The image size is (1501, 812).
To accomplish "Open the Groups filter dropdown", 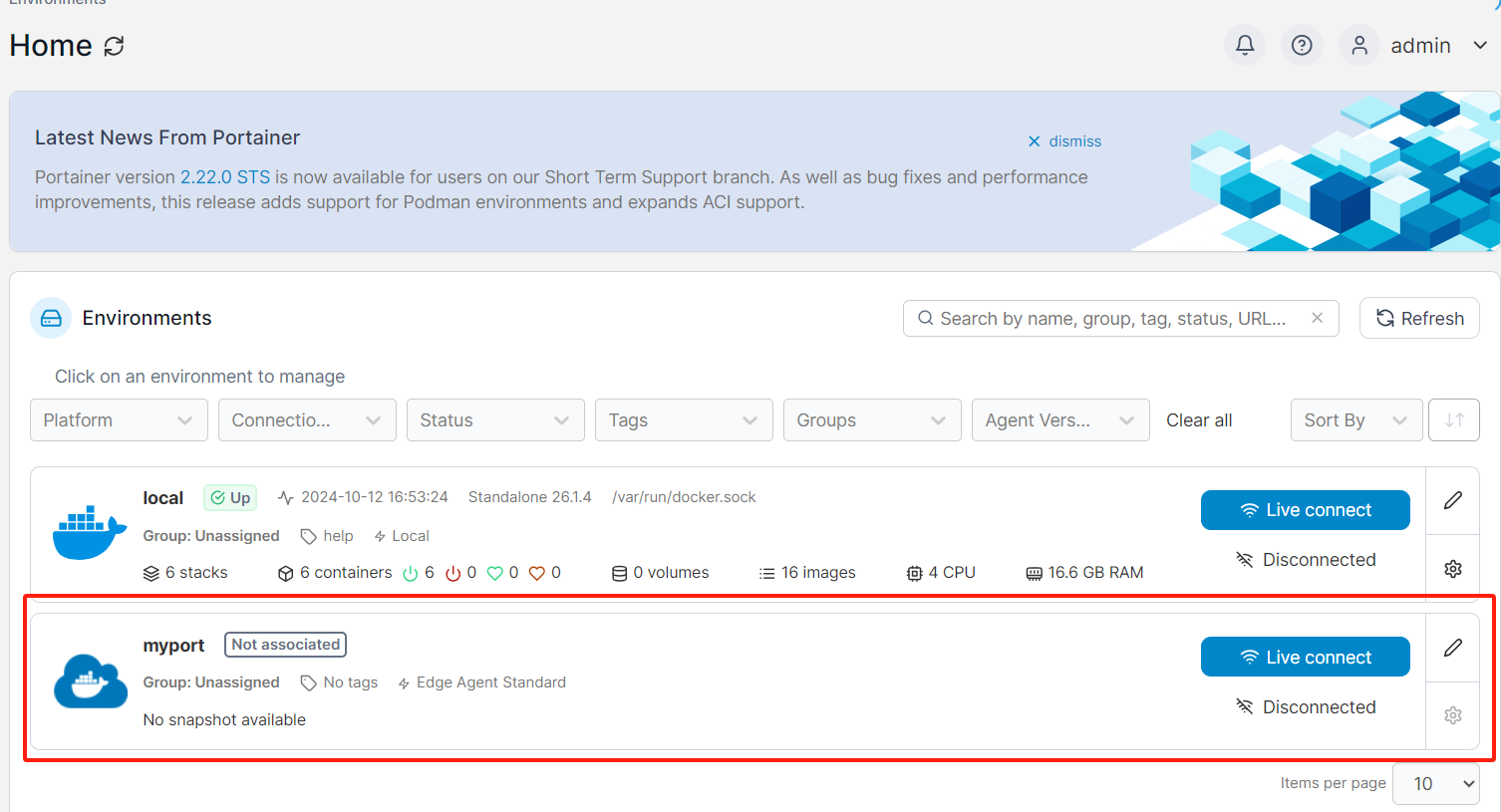I will coord(872,420).
